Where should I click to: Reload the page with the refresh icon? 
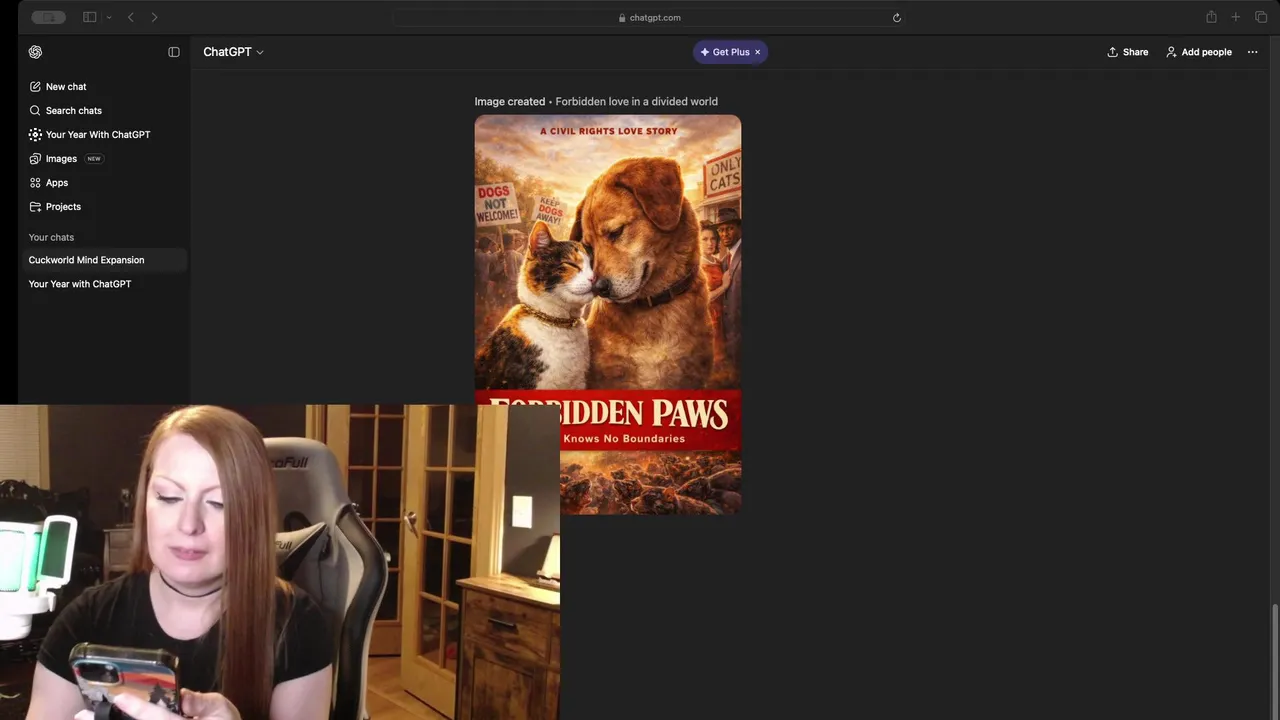pos(897,17)
